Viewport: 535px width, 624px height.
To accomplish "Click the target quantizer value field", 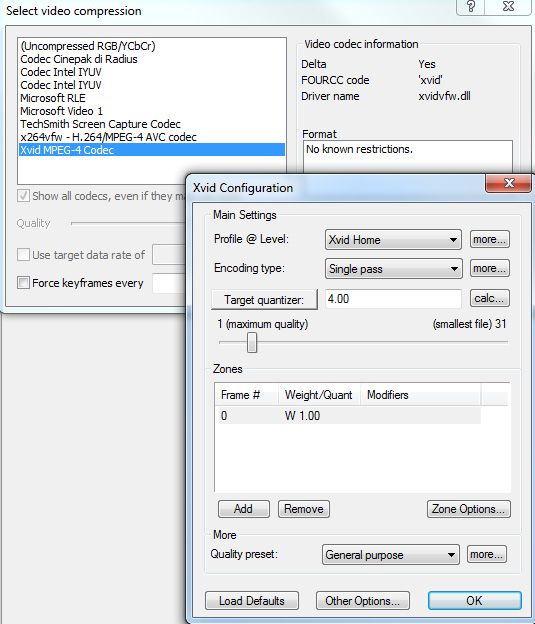I will (393, 299).
